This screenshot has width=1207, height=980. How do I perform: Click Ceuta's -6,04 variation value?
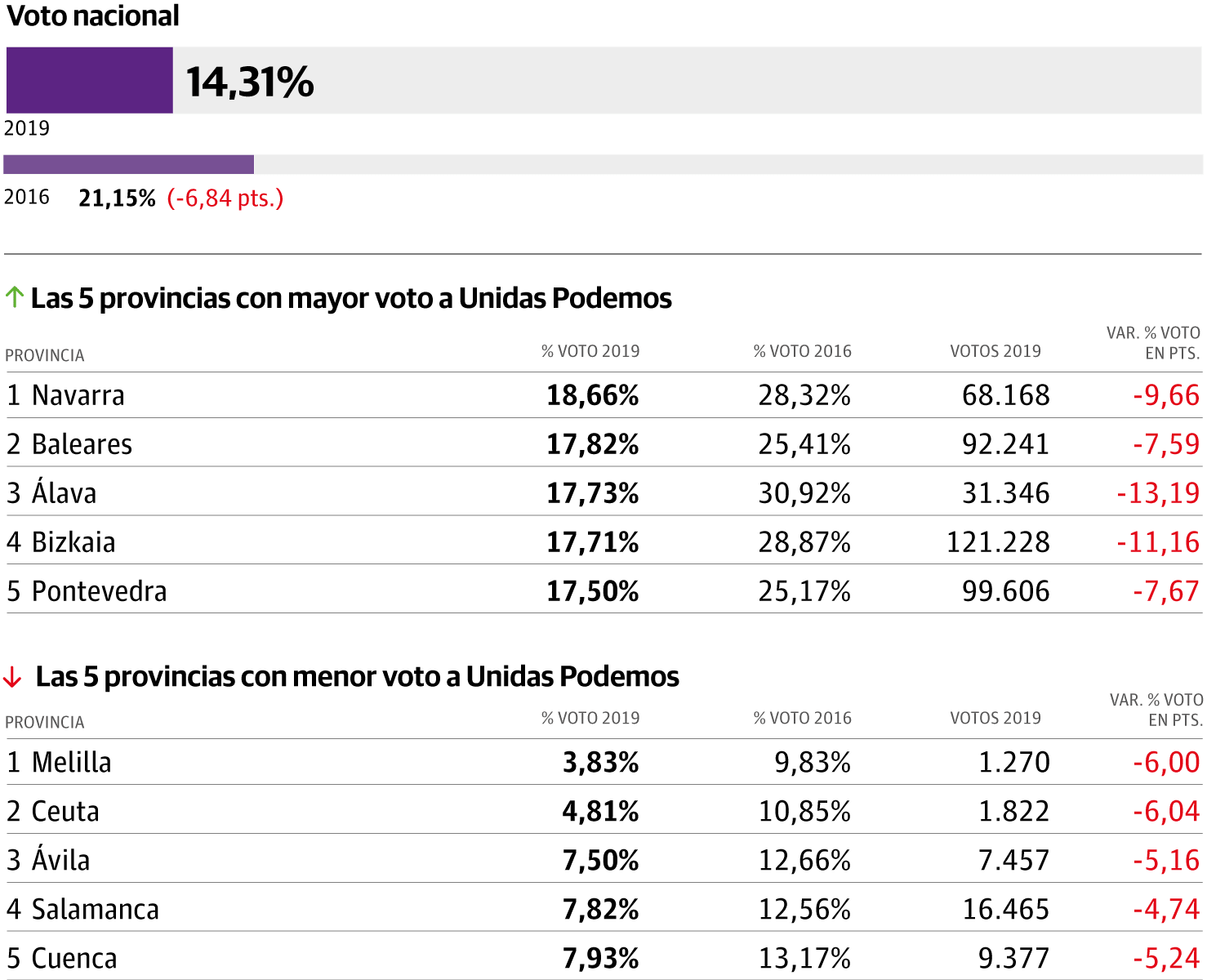pyautogui.click(x=1166, y=811)
